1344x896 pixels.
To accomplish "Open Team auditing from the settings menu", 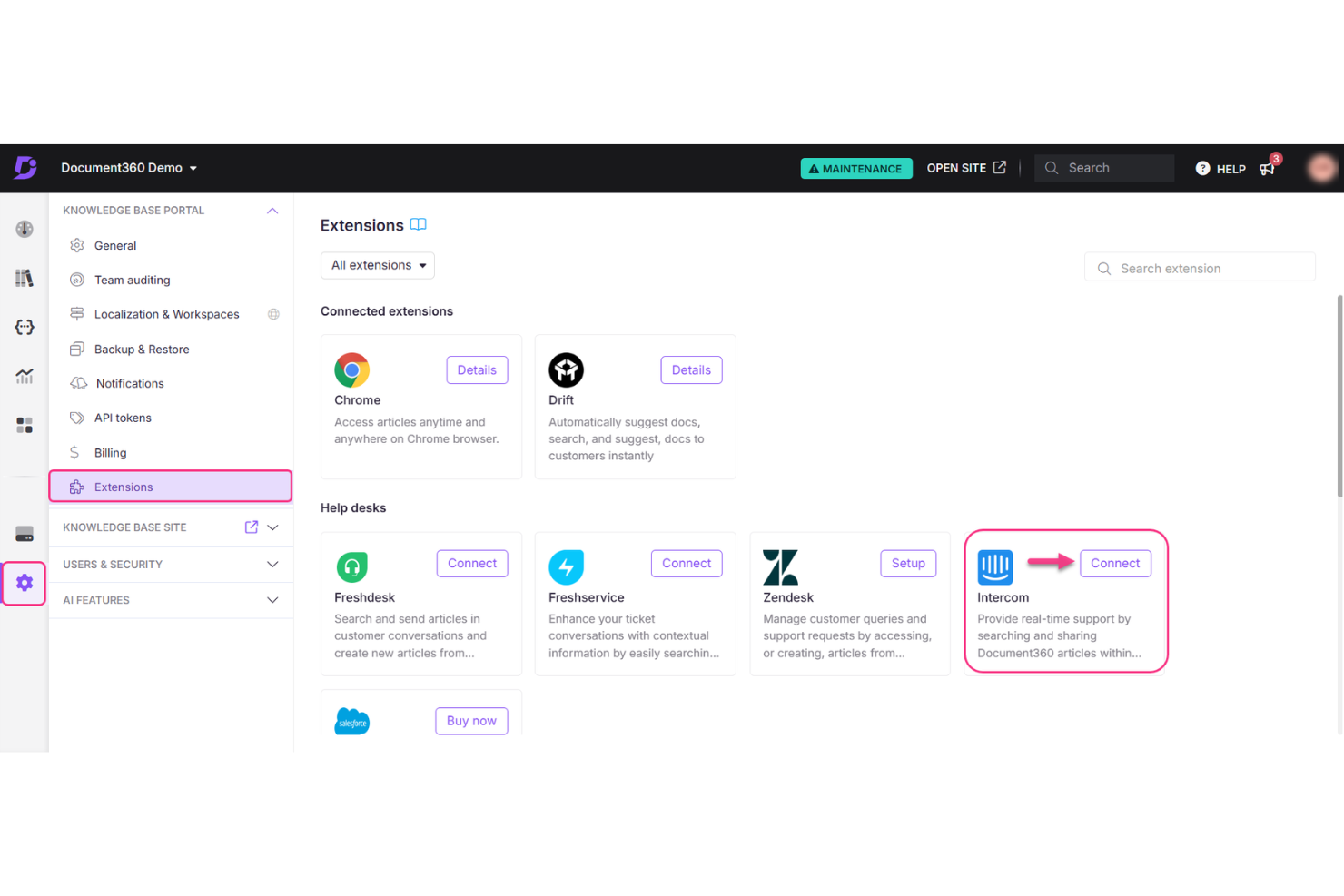I will (132, 280).
